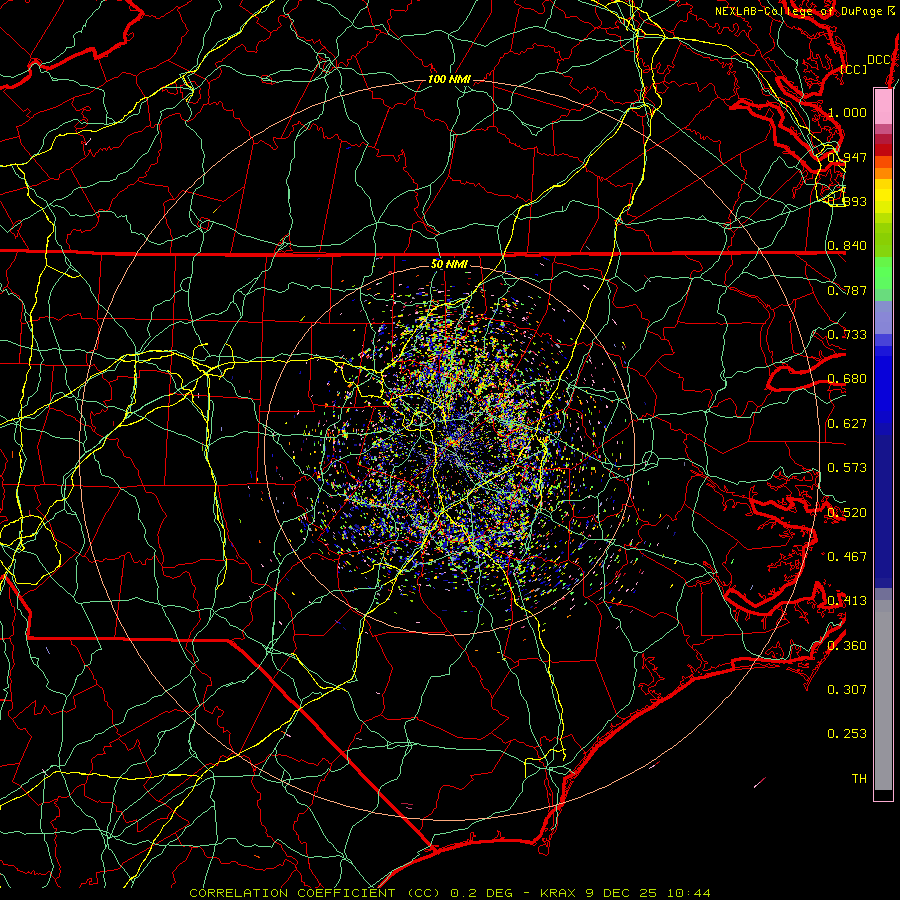900x900 pixels.
Task: Click the 0.680 scale value
Action: [x=847, y=379]
